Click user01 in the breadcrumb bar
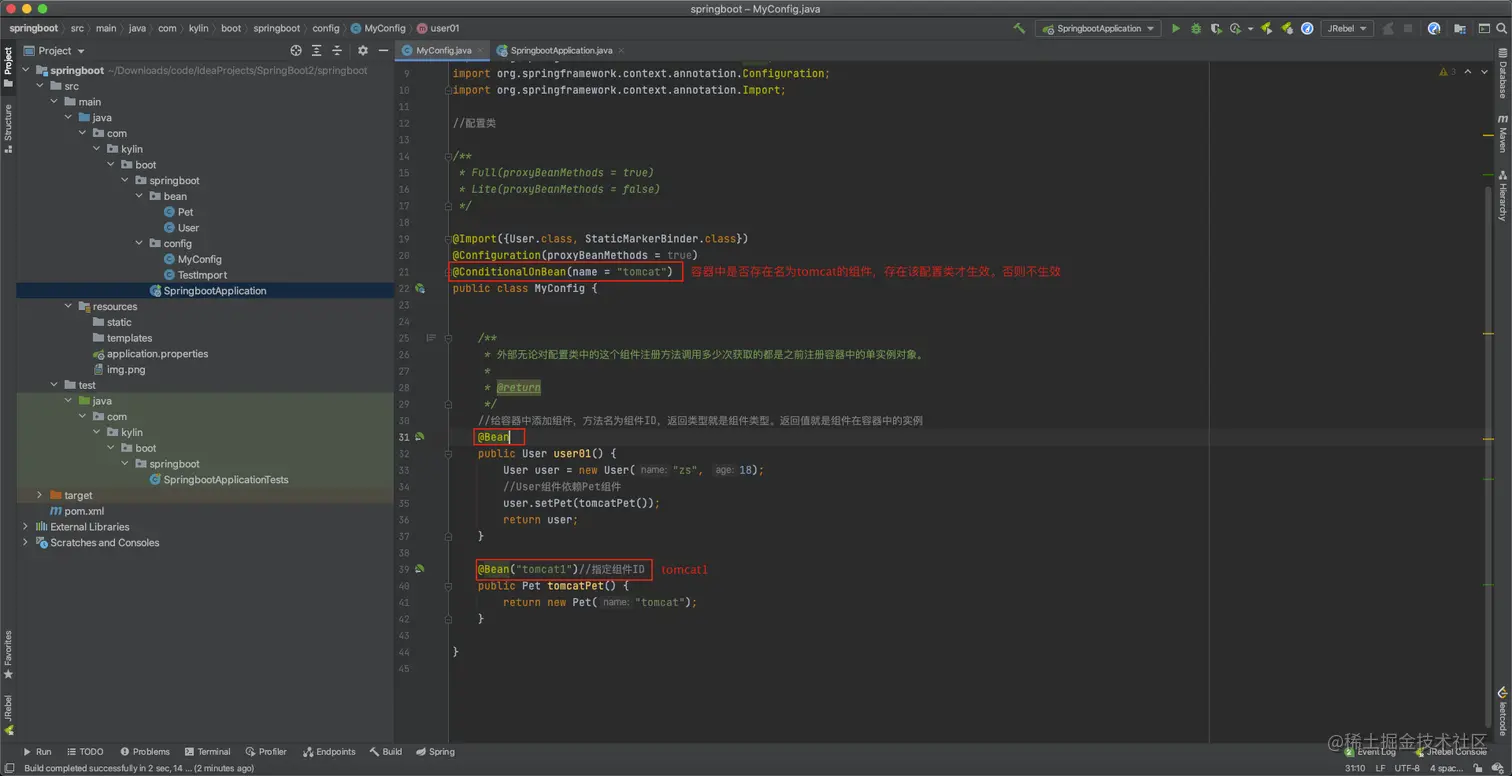The image size is (1512, 776). tap(438, 28)
